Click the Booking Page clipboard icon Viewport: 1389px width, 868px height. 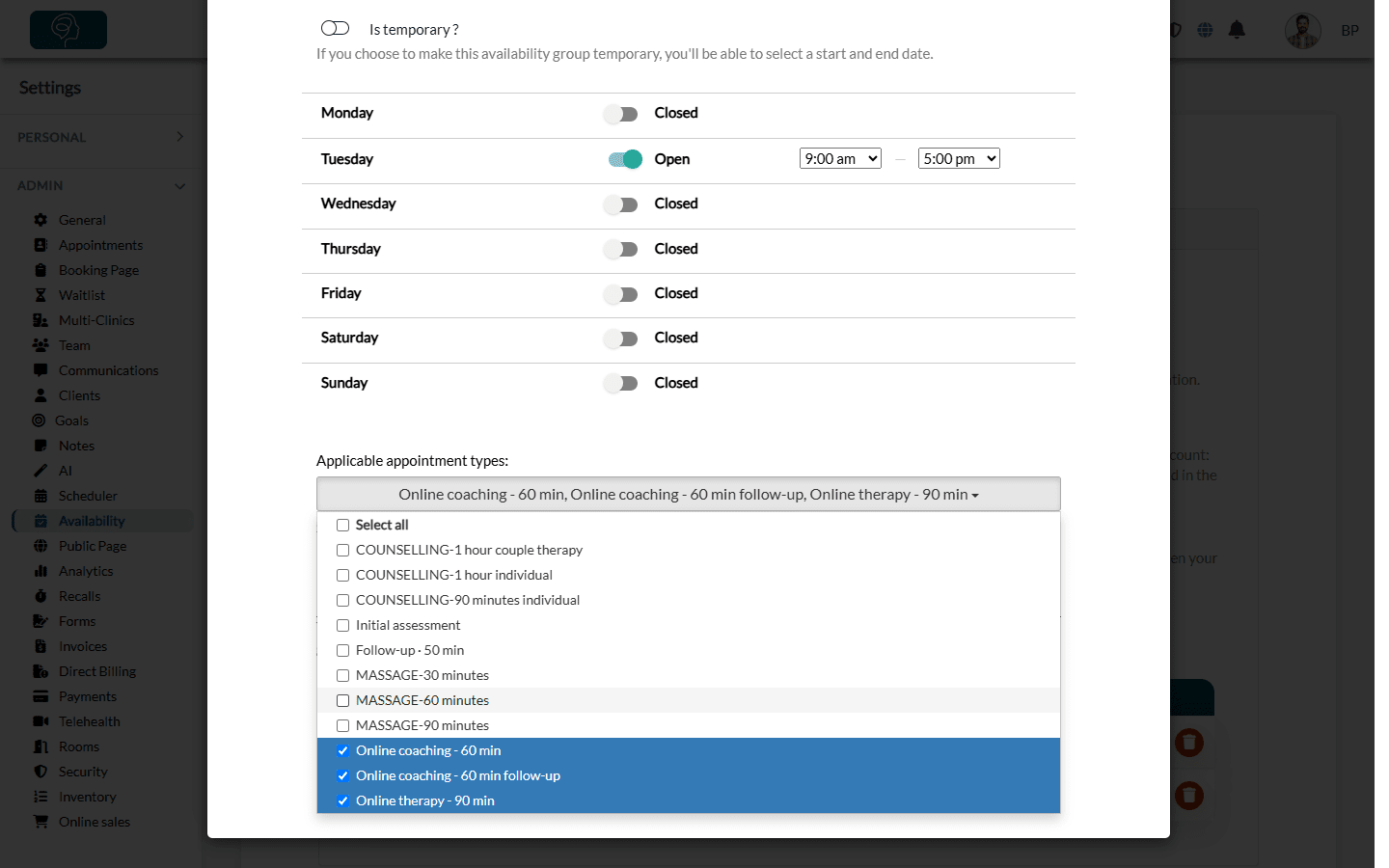[x=41, y=270]
